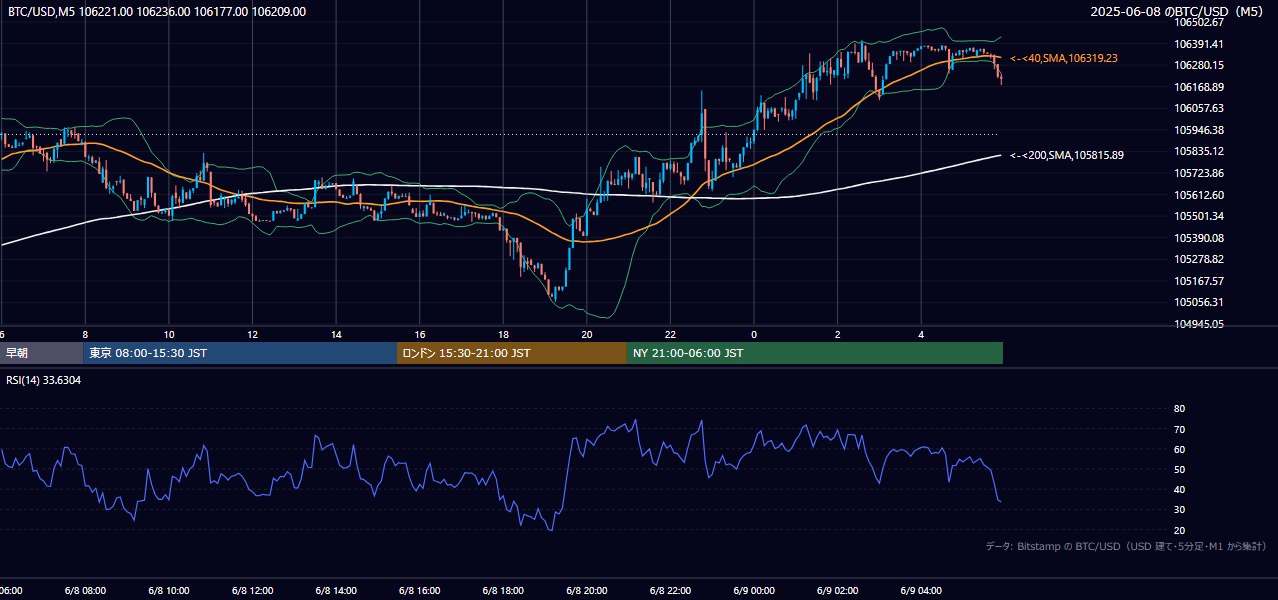Click the hour 12 label above the session bars
Screen dimensions: 1278x600
click(252, 334)
